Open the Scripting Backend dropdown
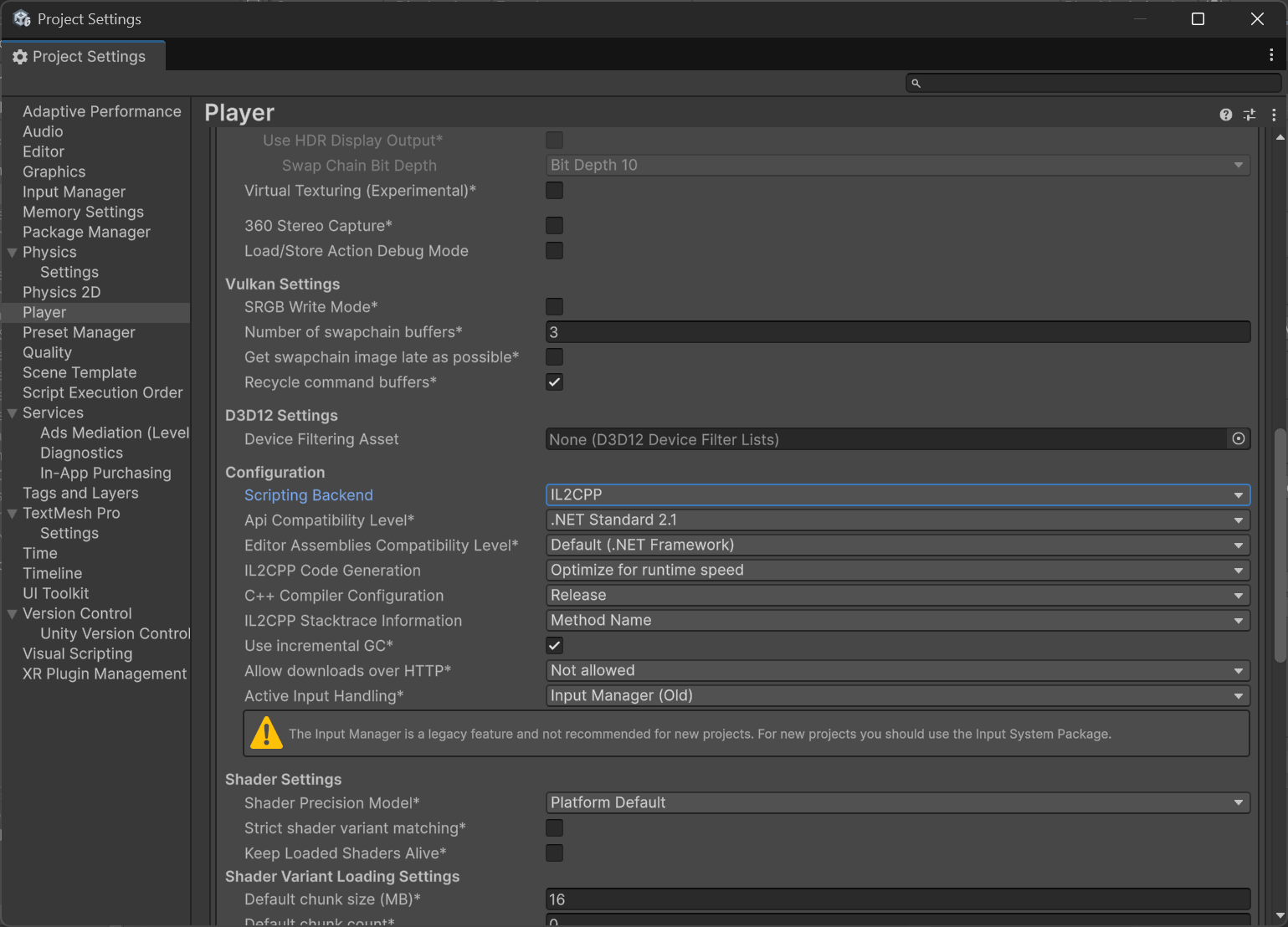 tap(897, 495)
